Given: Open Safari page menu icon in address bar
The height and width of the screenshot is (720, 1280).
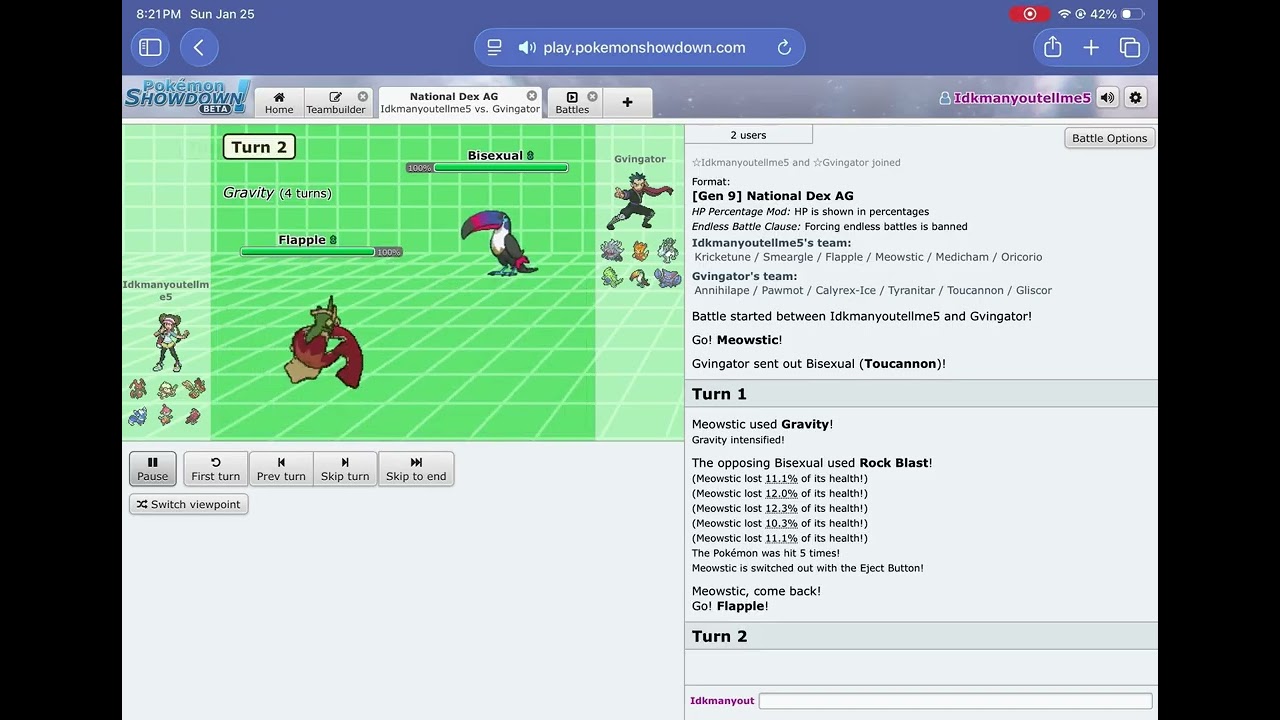Looking at the screenshot, I should point(494,47).
